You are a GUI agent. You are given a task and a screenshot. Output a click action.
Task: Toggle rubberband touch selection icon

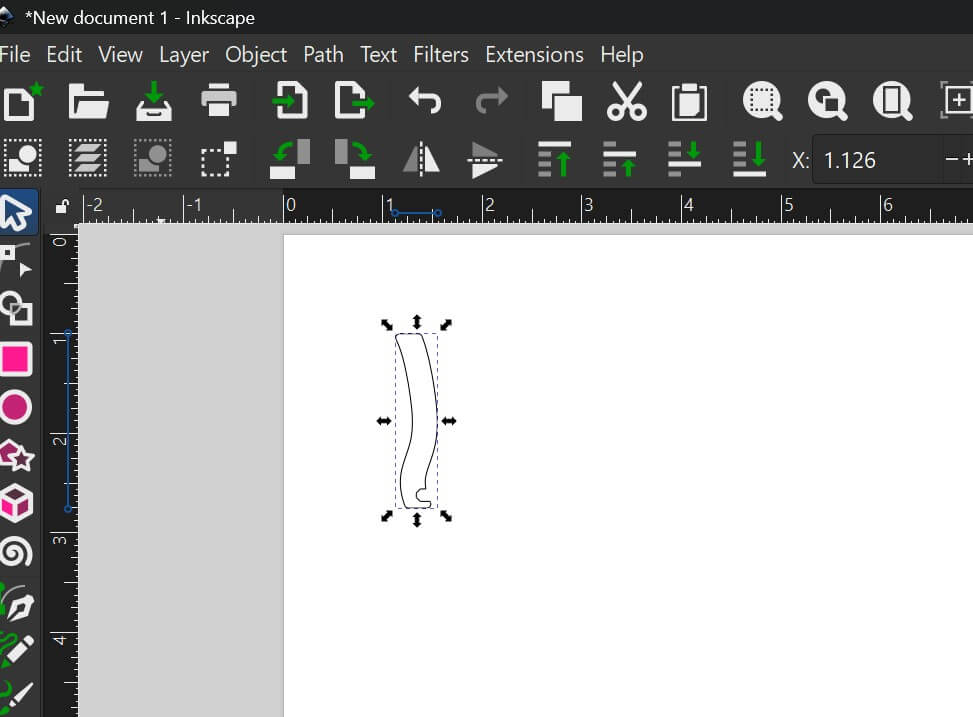[218, 159]
